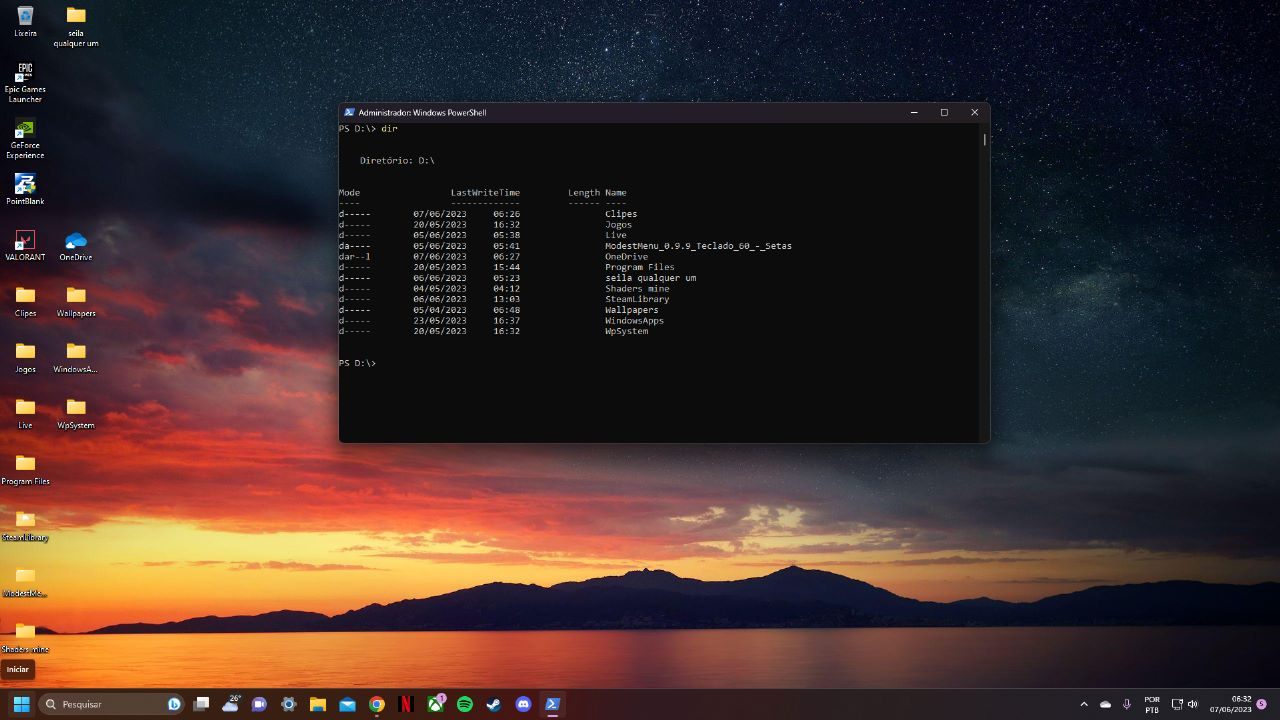Open the weather widget showing 26°

click(231, 704)
